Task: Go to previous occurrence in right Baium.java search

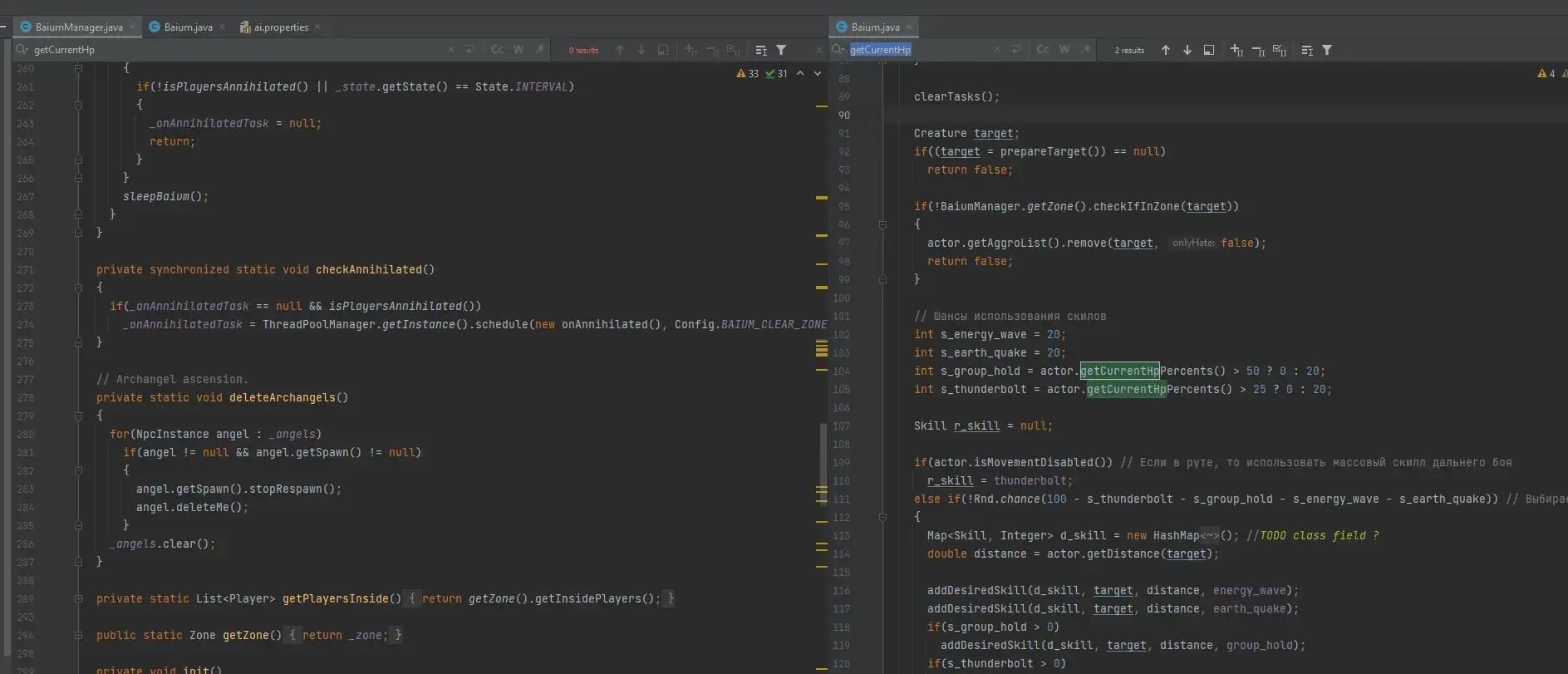Action: [x=1166, y=50]
